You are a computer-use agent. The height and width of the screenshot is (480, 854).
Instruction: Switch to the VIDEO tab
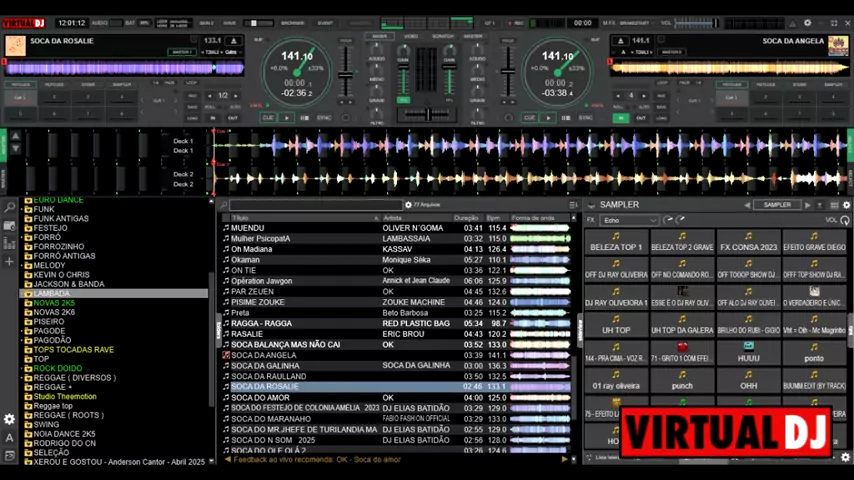tap(411, 36)
